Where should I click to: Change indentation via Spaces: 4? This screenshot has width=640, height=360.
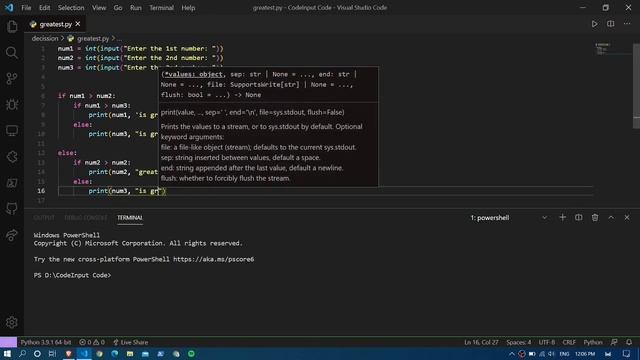[519, 342]
